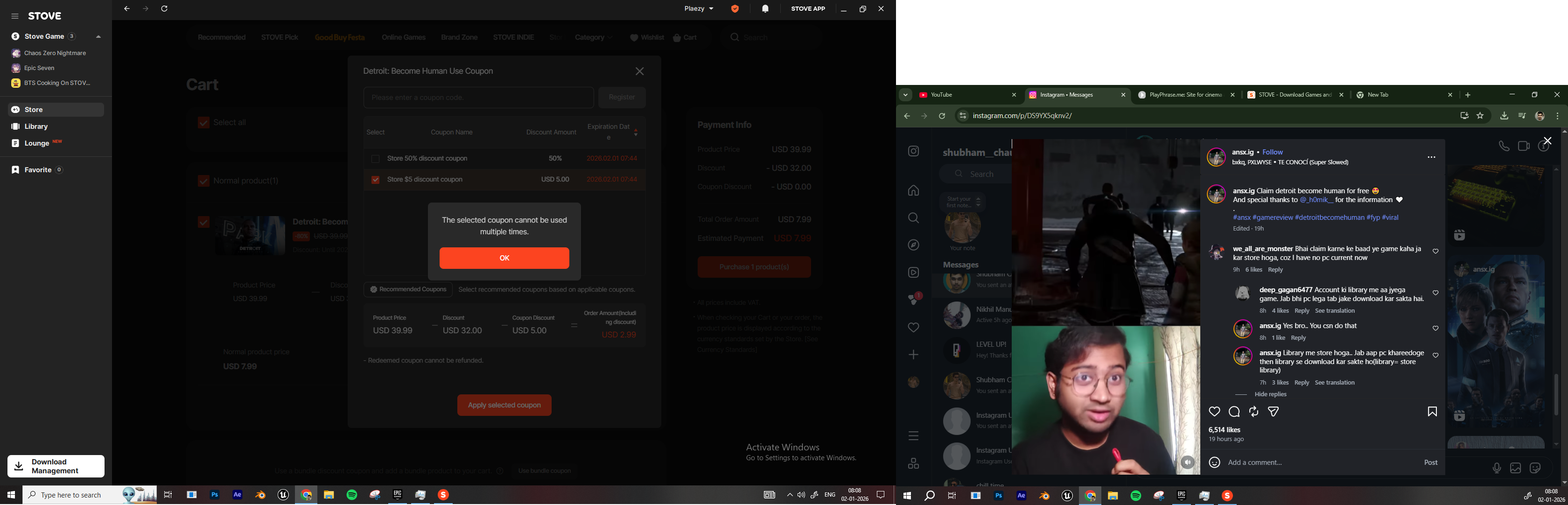The height and width of the screenshot is (505, 1568).
Task: Uncheck the Store $5 discount coupon
Action: pos(376,180)
